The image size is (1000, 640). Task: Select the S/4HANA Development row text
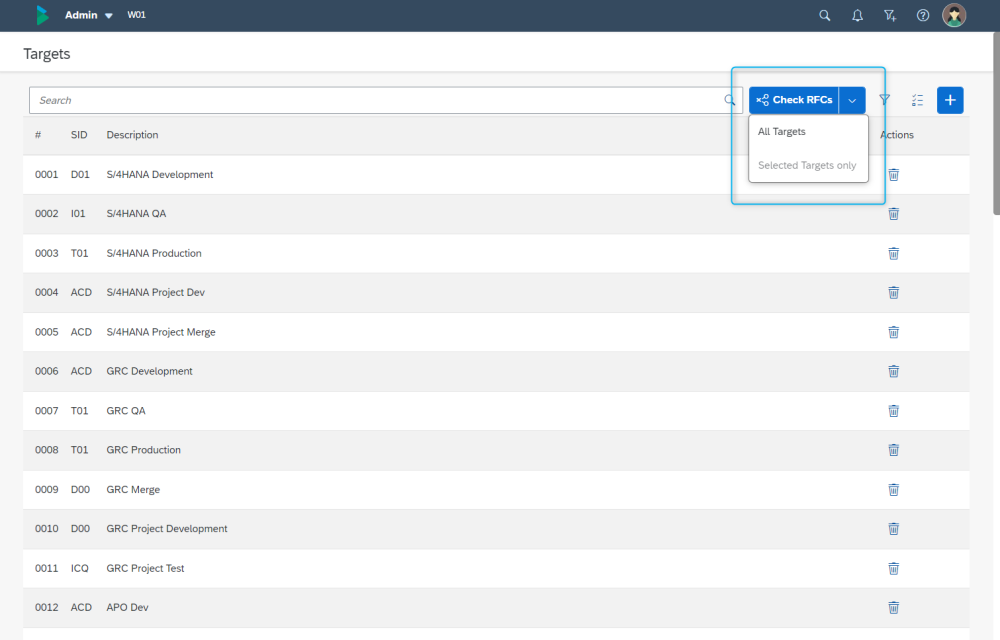(x=159, y=175)
